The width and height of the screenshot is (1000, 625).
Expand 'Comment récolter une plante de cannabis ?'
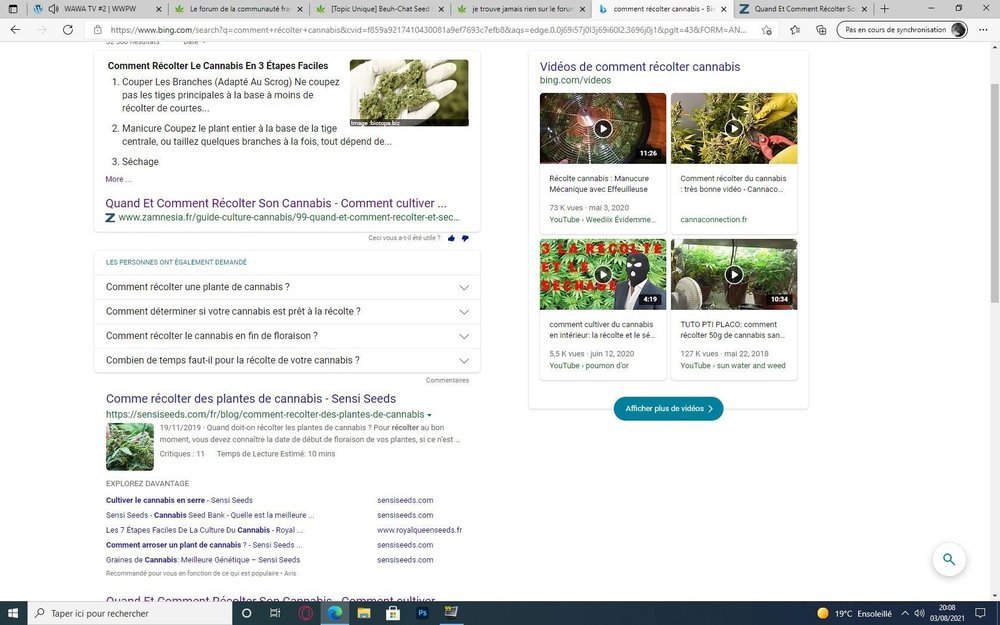click(x=287, y=287)
